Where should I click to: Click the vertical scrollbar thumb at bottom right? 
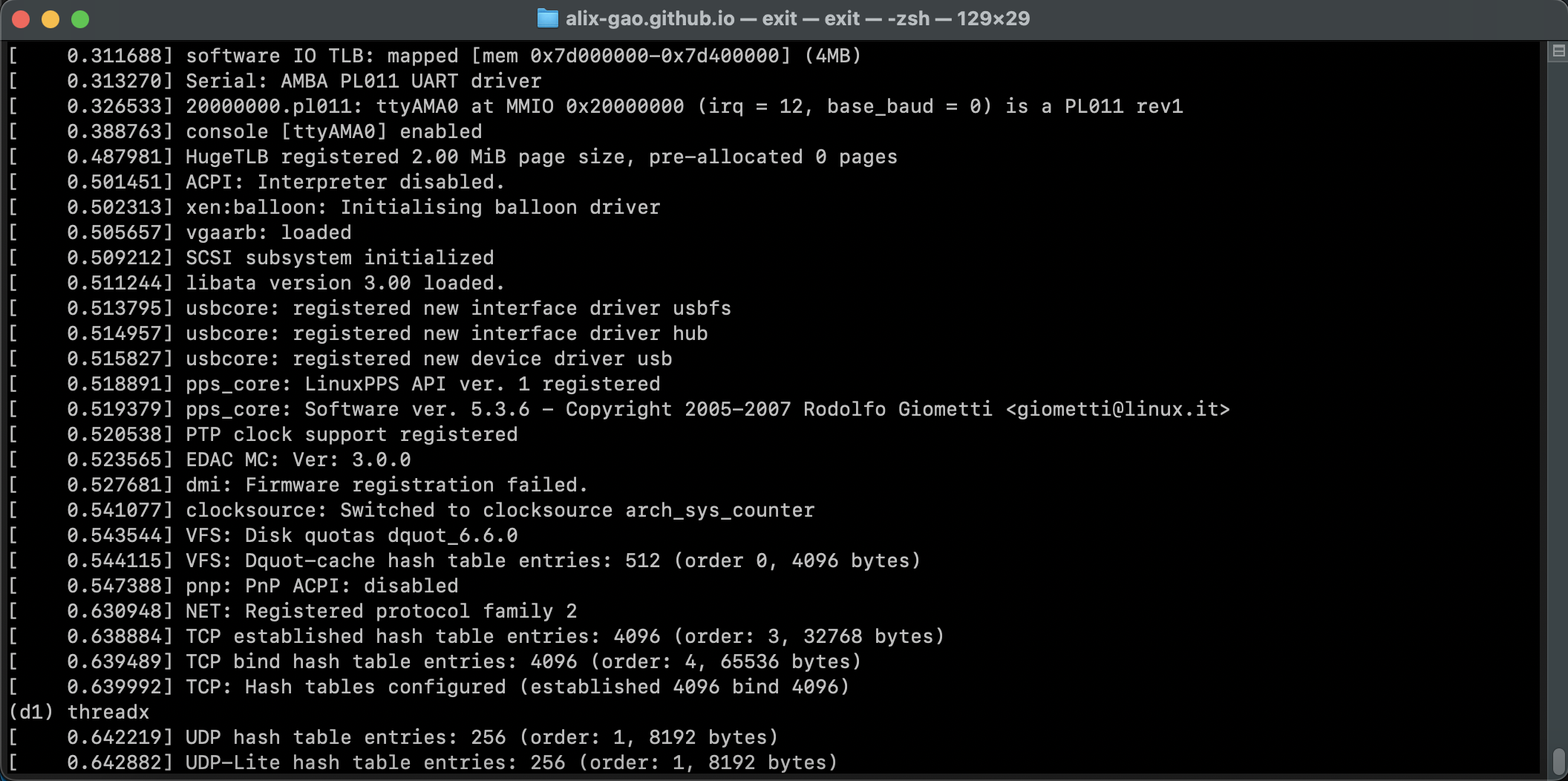coord(1558,761)
